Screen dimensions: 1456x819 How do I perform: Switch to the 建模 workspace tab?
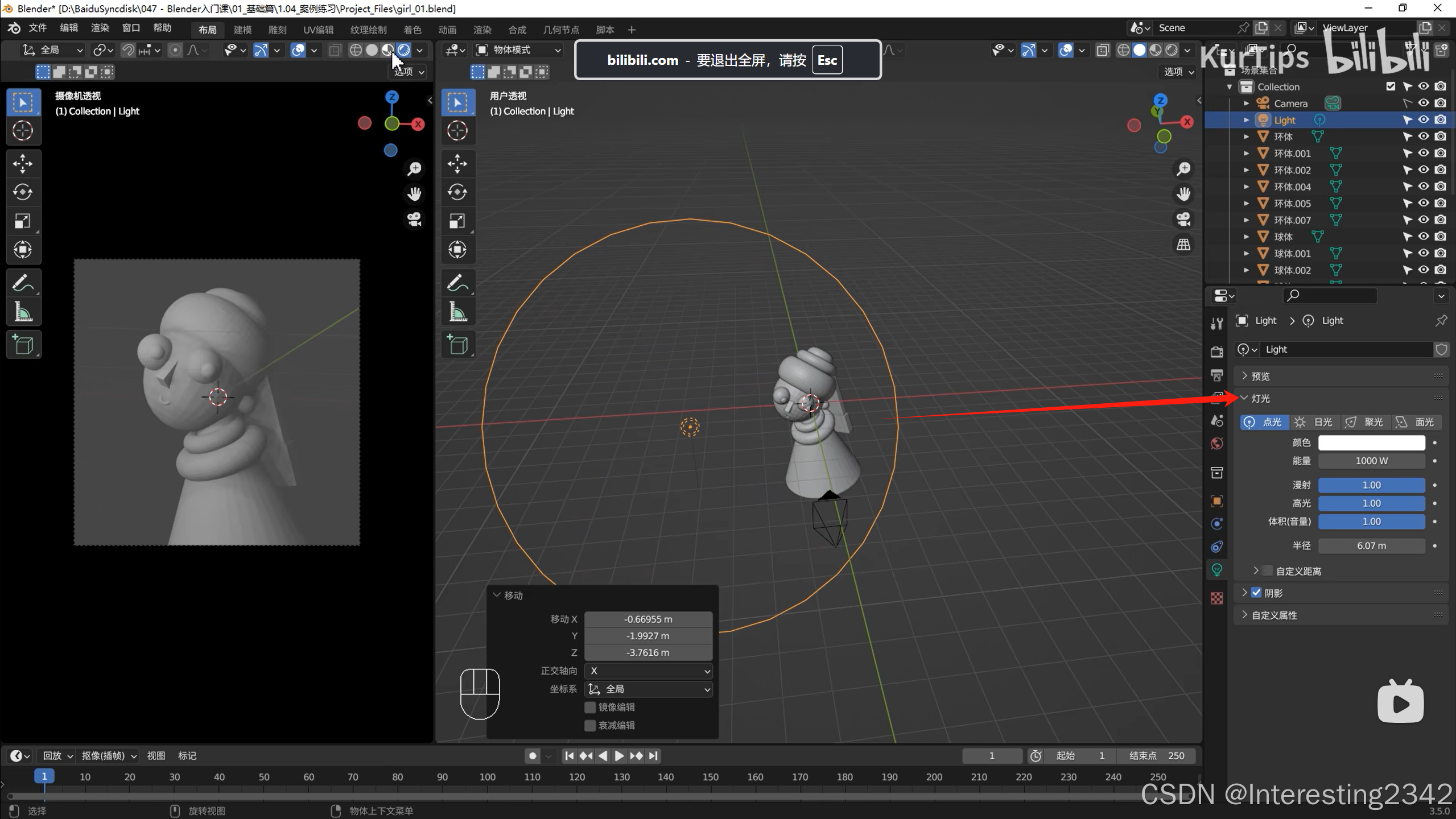(x=242, y=30)
